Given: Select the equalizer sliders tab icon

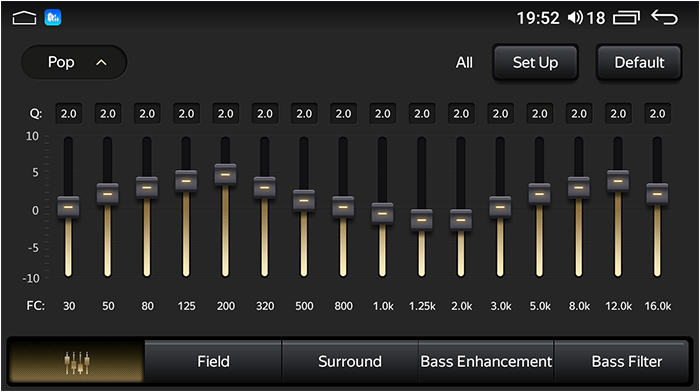Looking at the screenshot, I should pyautogui.click(x=76, y=362).
